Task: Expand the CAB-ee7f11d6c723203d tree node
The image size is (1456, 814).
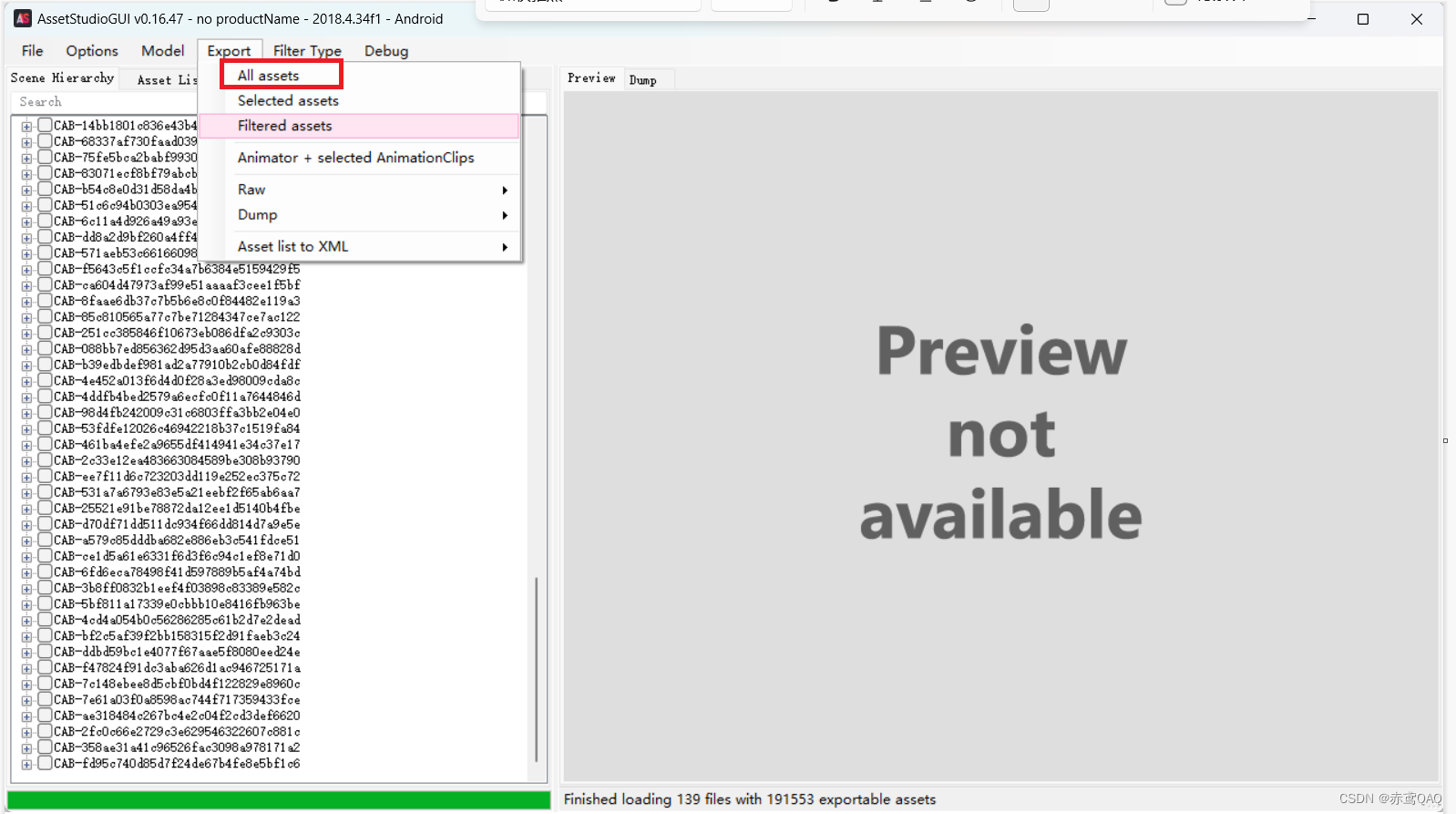Action: pyautogui.click(x=26, y=477)
